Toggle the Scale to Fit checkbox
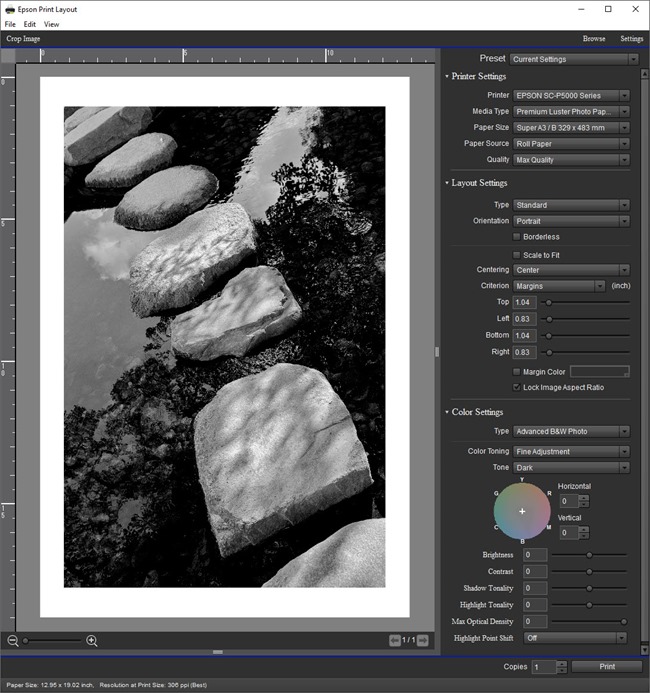This screenshot has height=693, width=650. coord(517,255)
